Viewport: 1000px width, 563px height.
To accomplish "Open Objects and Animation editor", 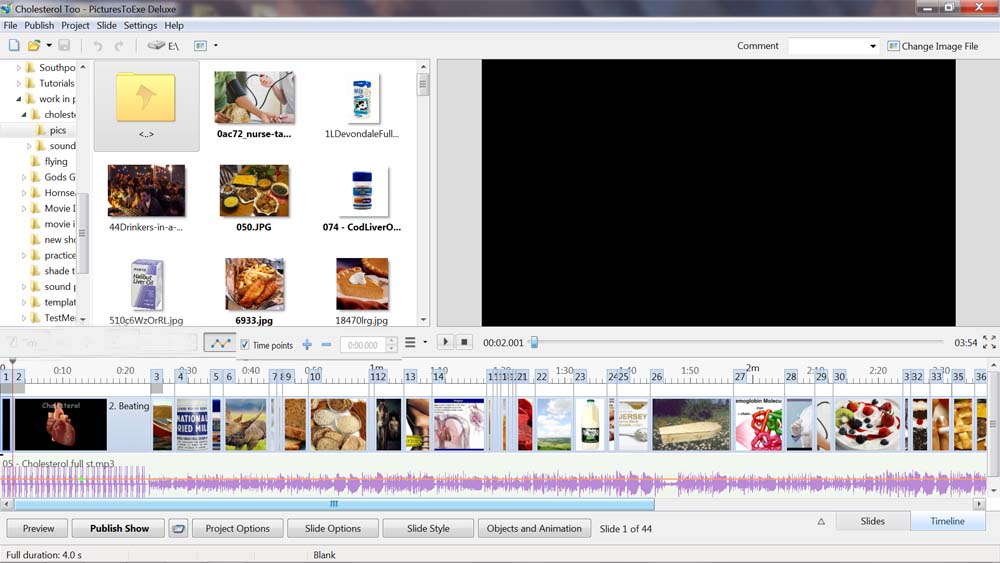I will (x=534, y=528).
